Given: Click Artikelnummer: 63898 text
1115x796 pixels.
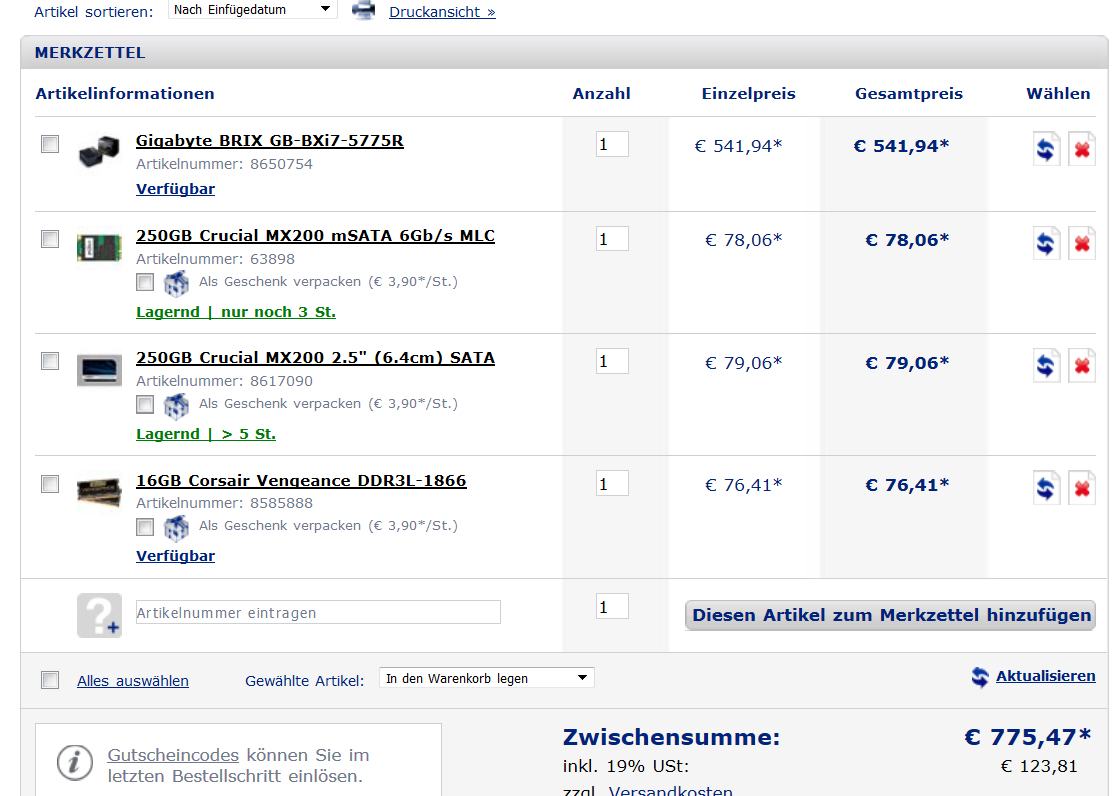Looking at the screenshot, I should (x=215, y=260).
